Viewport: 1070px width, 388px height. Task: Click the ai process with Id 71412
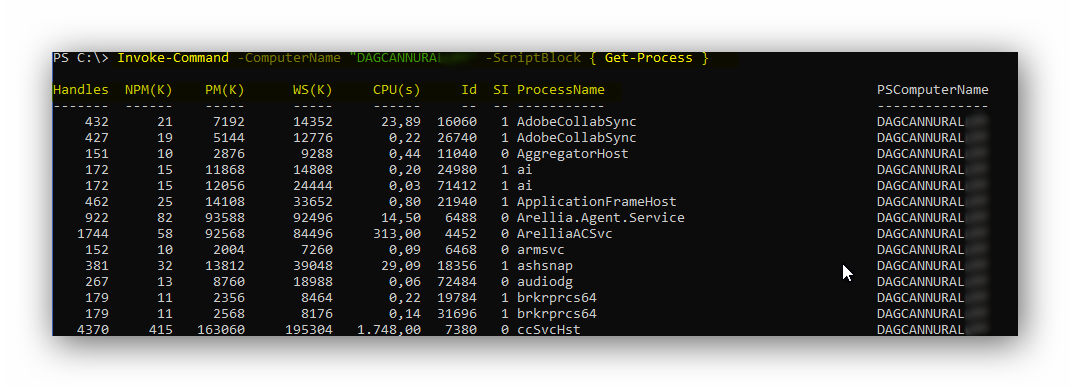[525, 186]
